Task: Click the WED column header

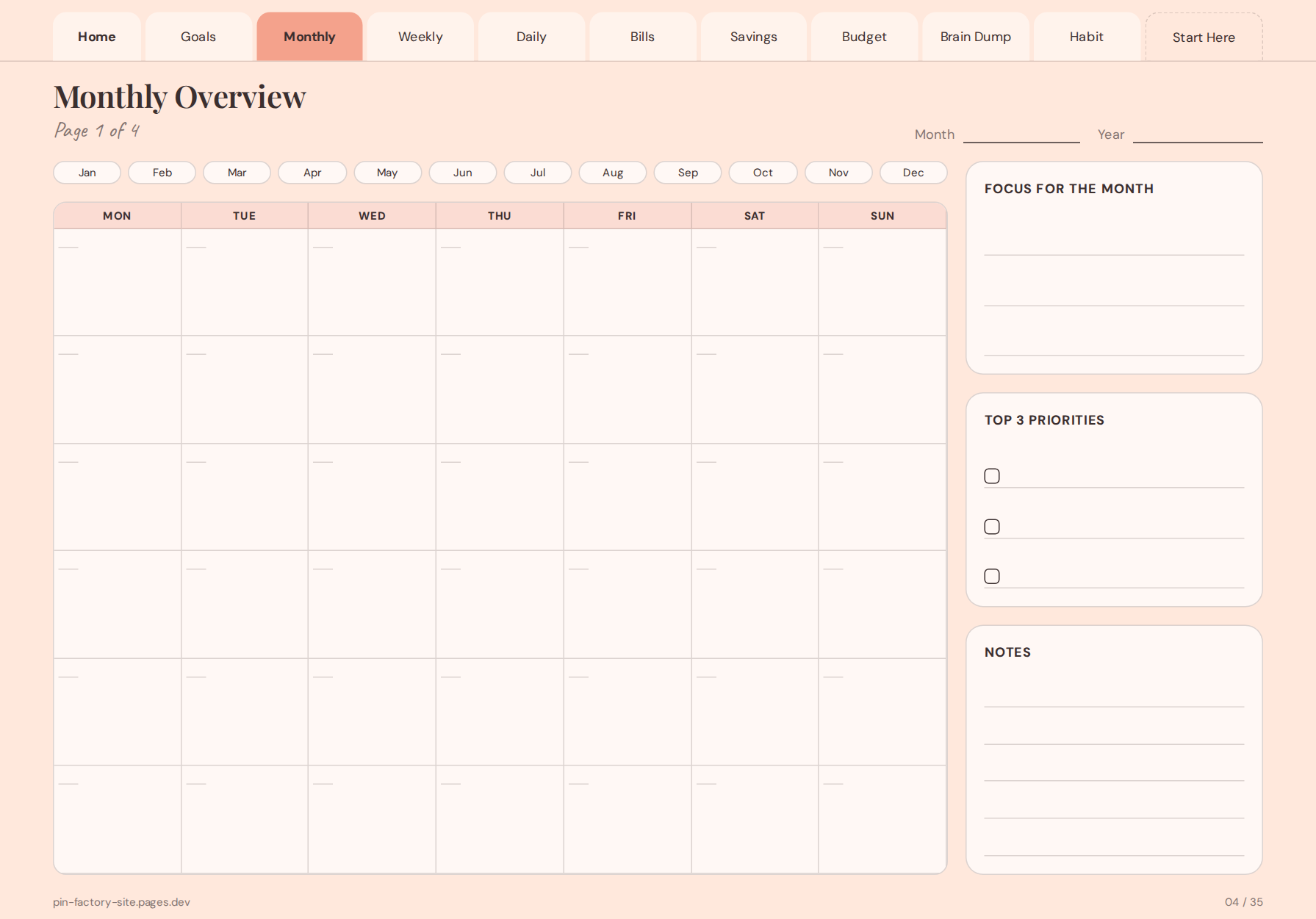Action: point(372,216)
